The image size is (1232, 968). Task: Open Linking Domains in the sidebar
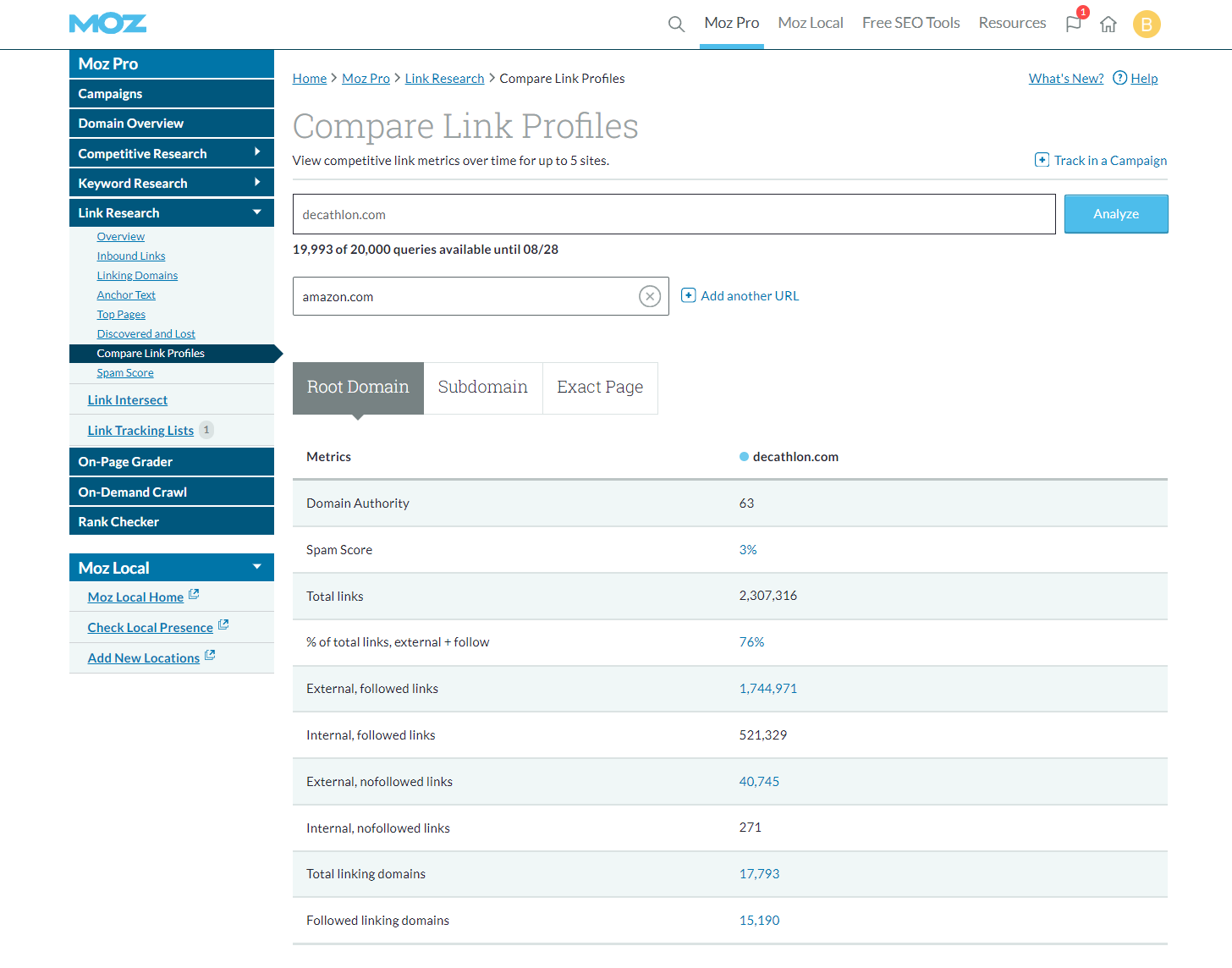[137, 276]
